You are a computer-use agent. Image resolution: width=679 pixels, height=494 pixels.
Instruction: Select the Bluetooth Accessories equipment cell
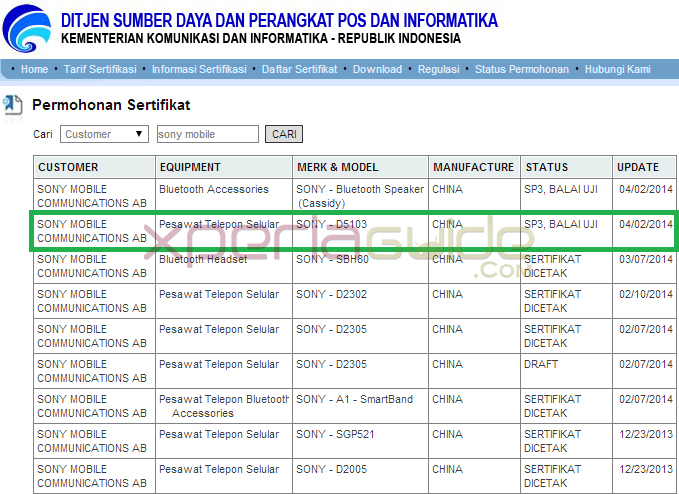(x=224, y=196)
